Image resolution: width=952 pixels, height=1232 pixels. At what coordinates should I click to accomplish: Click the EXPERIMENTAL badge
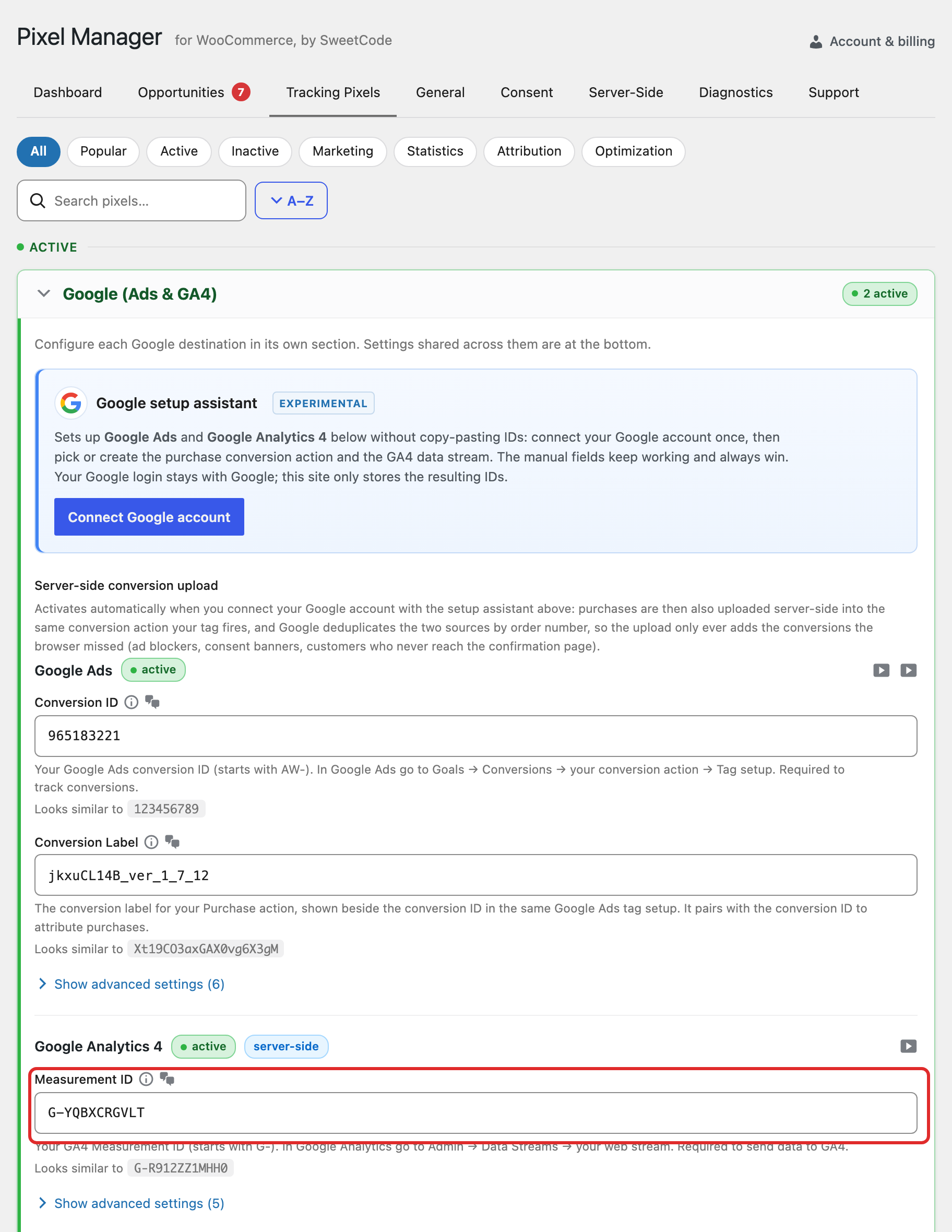click(x=323, y=404)
